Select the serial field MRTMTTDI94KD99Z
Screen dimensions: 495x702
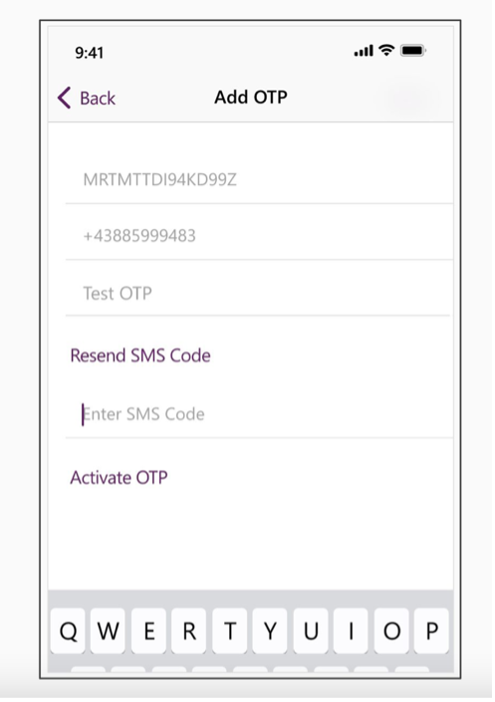click(259, 180)
